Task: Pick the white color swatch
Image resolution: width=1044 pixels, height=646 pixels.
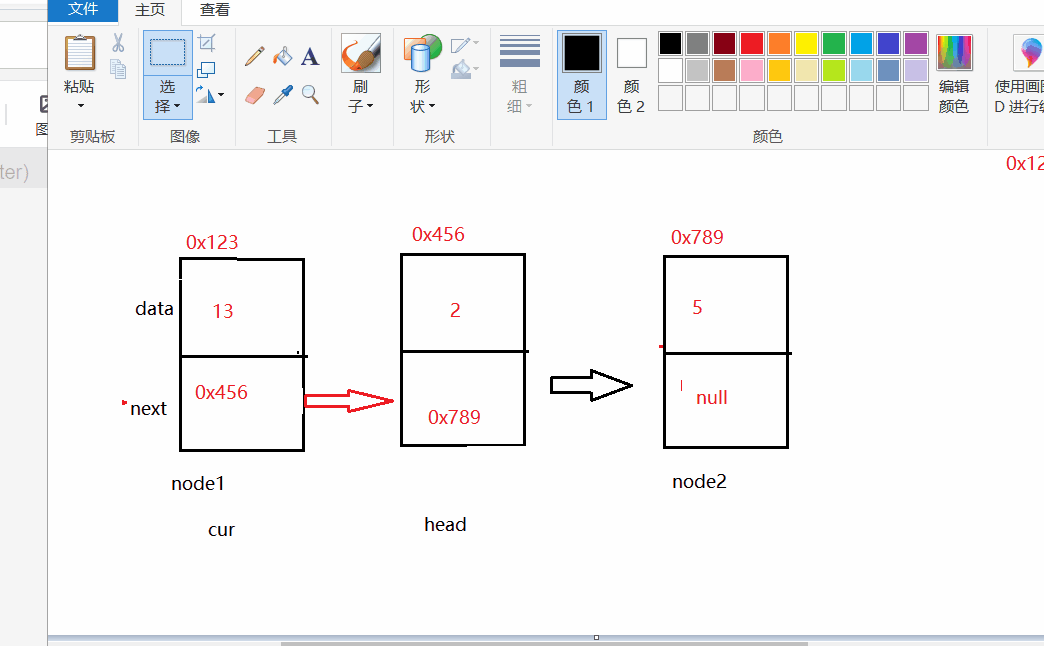Action: pyautogui.click(x=670, y=71)
